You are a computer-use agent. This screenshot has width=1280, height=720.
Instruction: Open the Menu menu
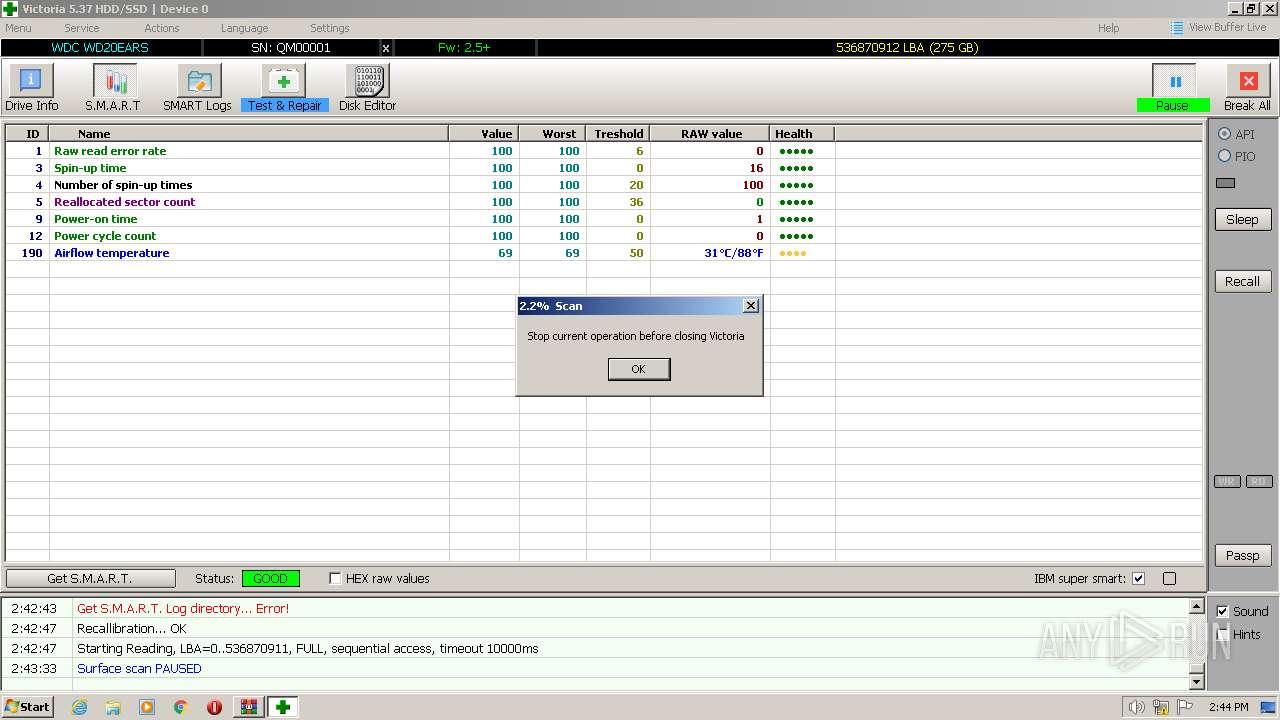coord(18,28)
